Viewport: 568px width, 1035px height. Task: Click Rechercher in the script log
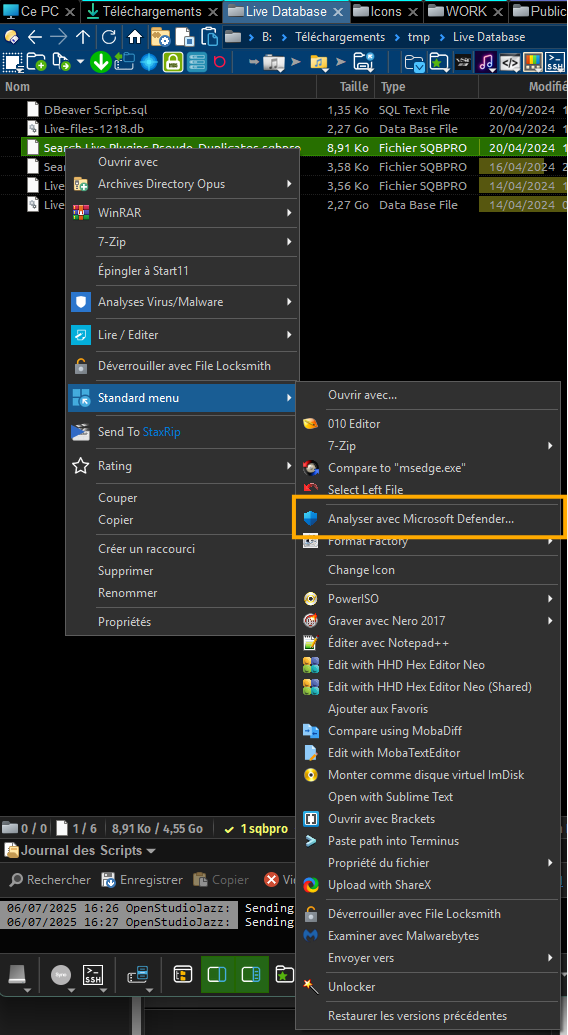[50, 880]
